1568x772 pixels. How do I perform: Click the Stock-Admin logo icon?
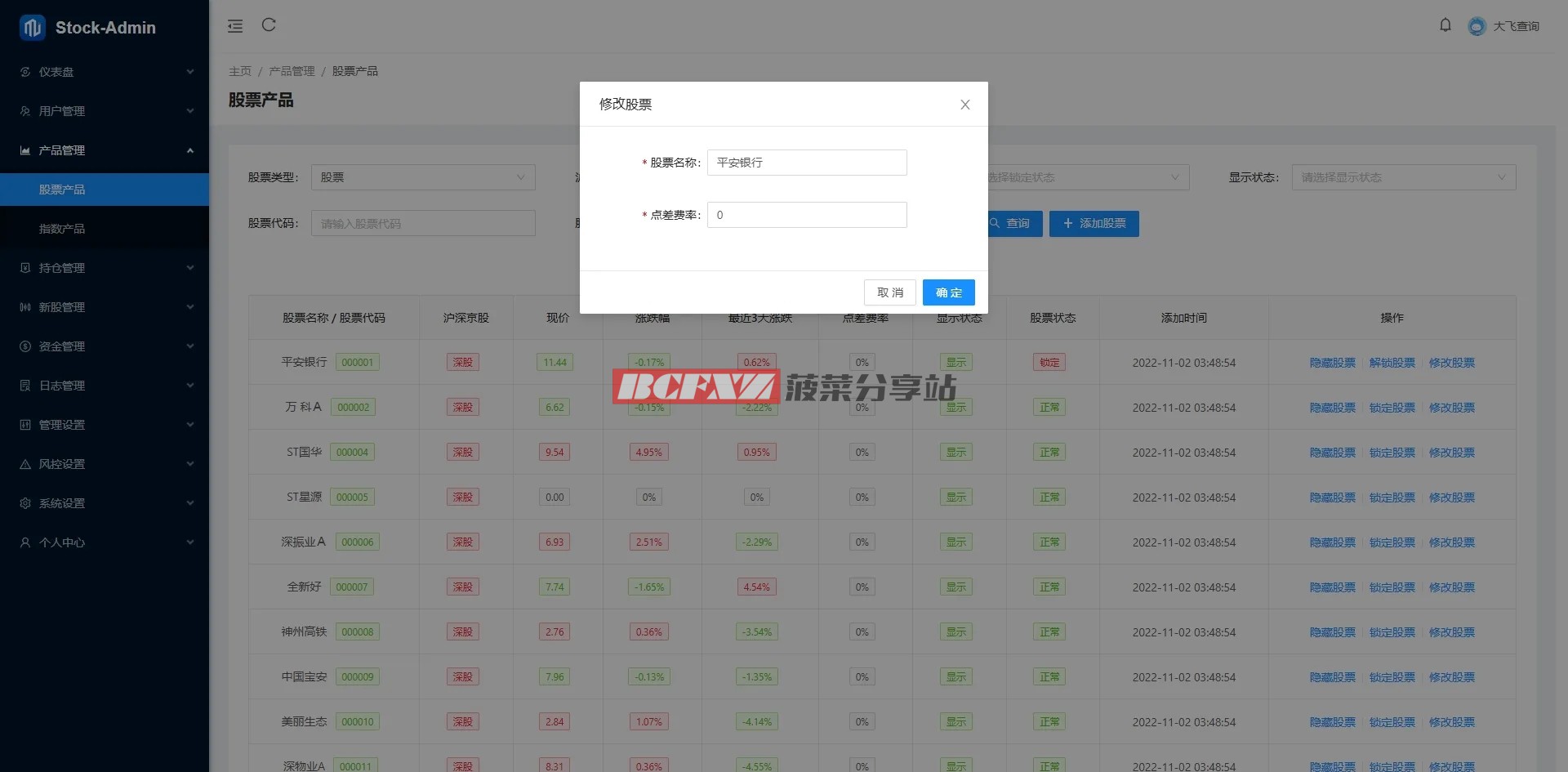(x=33, y=28)
